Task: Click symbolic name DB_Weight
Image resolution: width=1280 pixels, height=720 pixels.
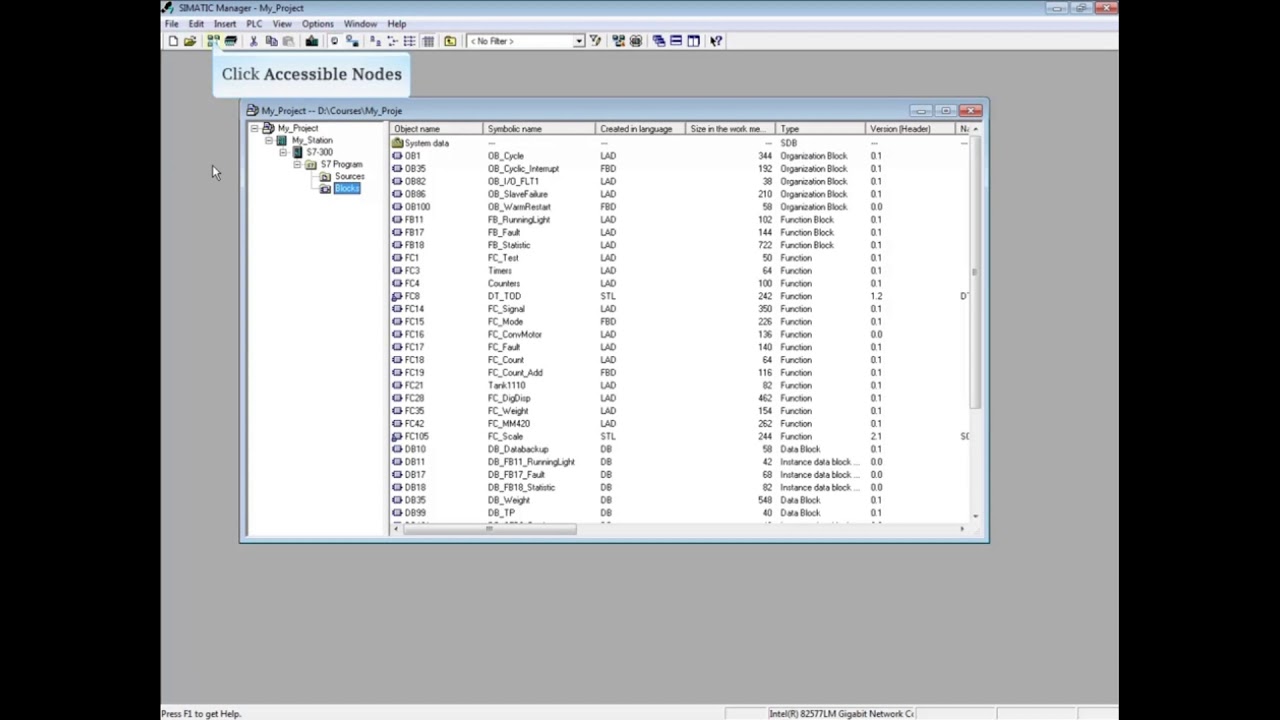Action: tap(509, 500)
